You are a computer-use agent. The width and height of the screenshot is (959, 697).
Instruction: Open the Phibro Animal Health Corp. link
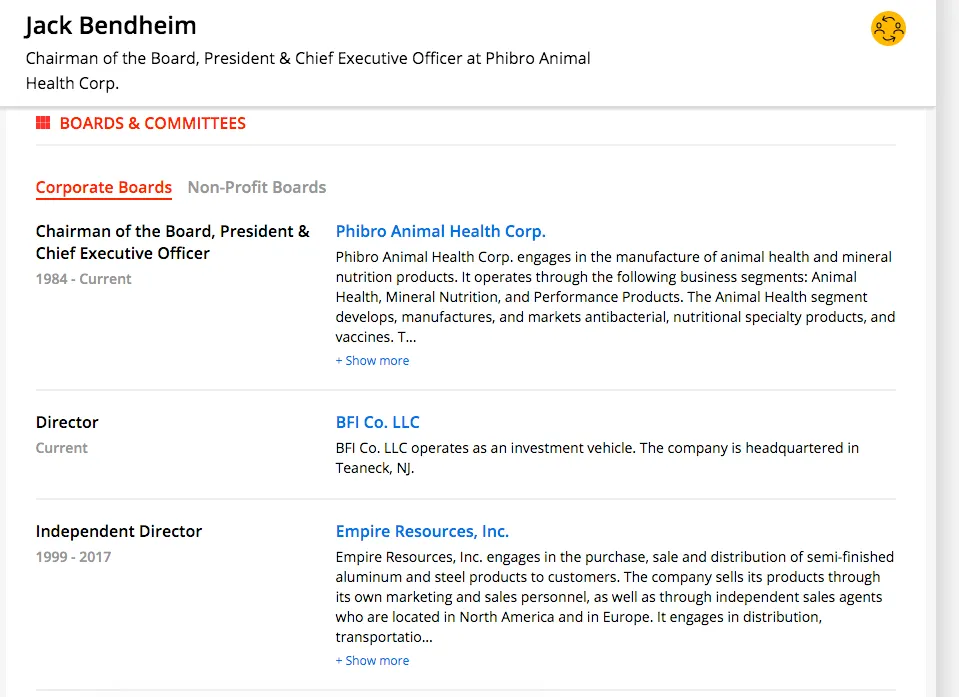[x=440, y=231]
